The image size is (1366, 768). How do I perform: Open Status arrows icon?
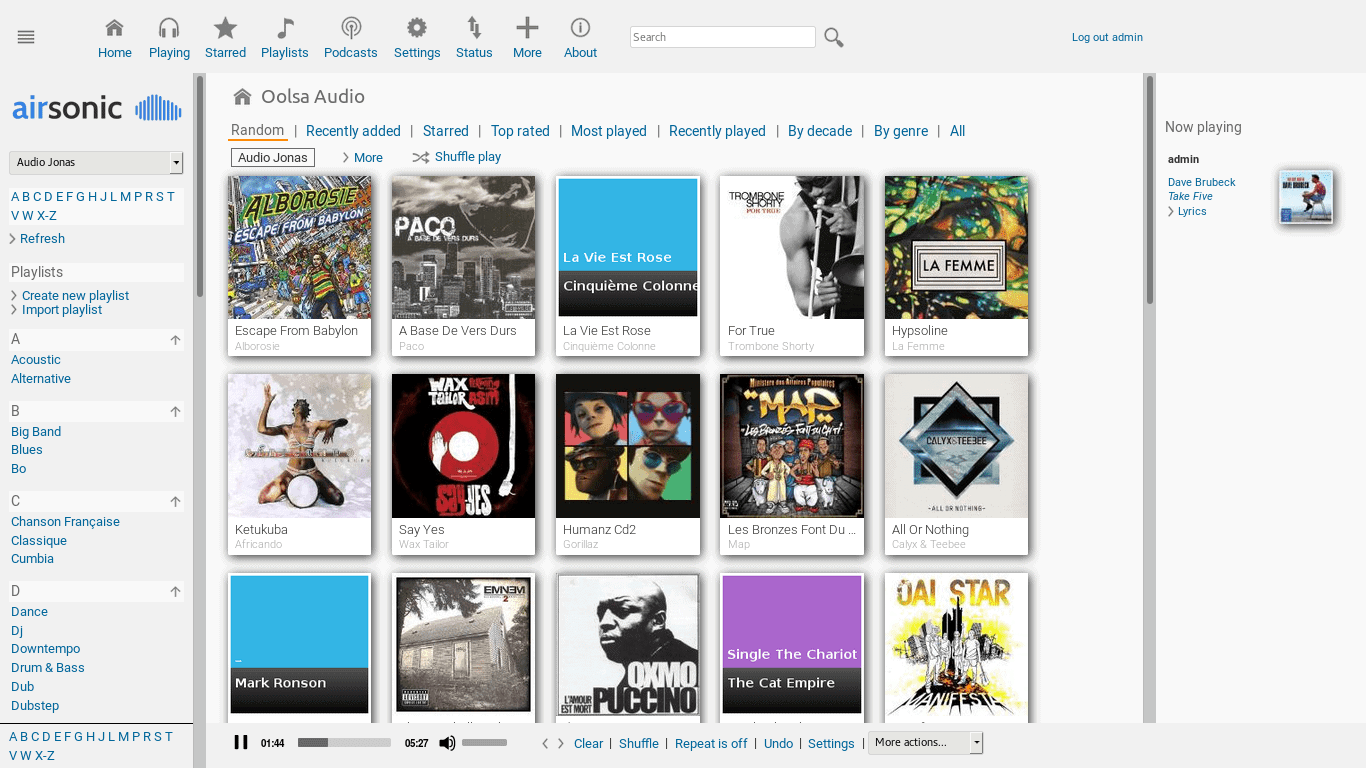point(474,28)
